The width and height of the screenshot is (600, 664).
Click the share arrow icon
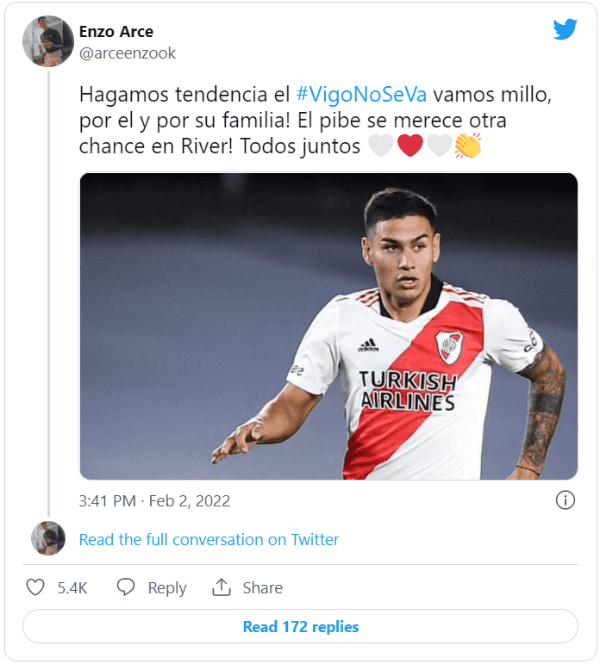[x=221, y=588]
